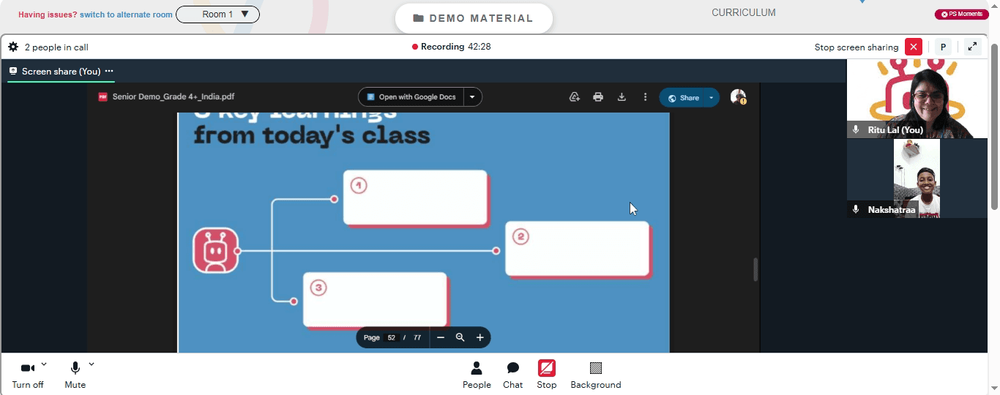1000x395 pixels.
Task: Click the PS Moments badge
Action: point(961,14)
